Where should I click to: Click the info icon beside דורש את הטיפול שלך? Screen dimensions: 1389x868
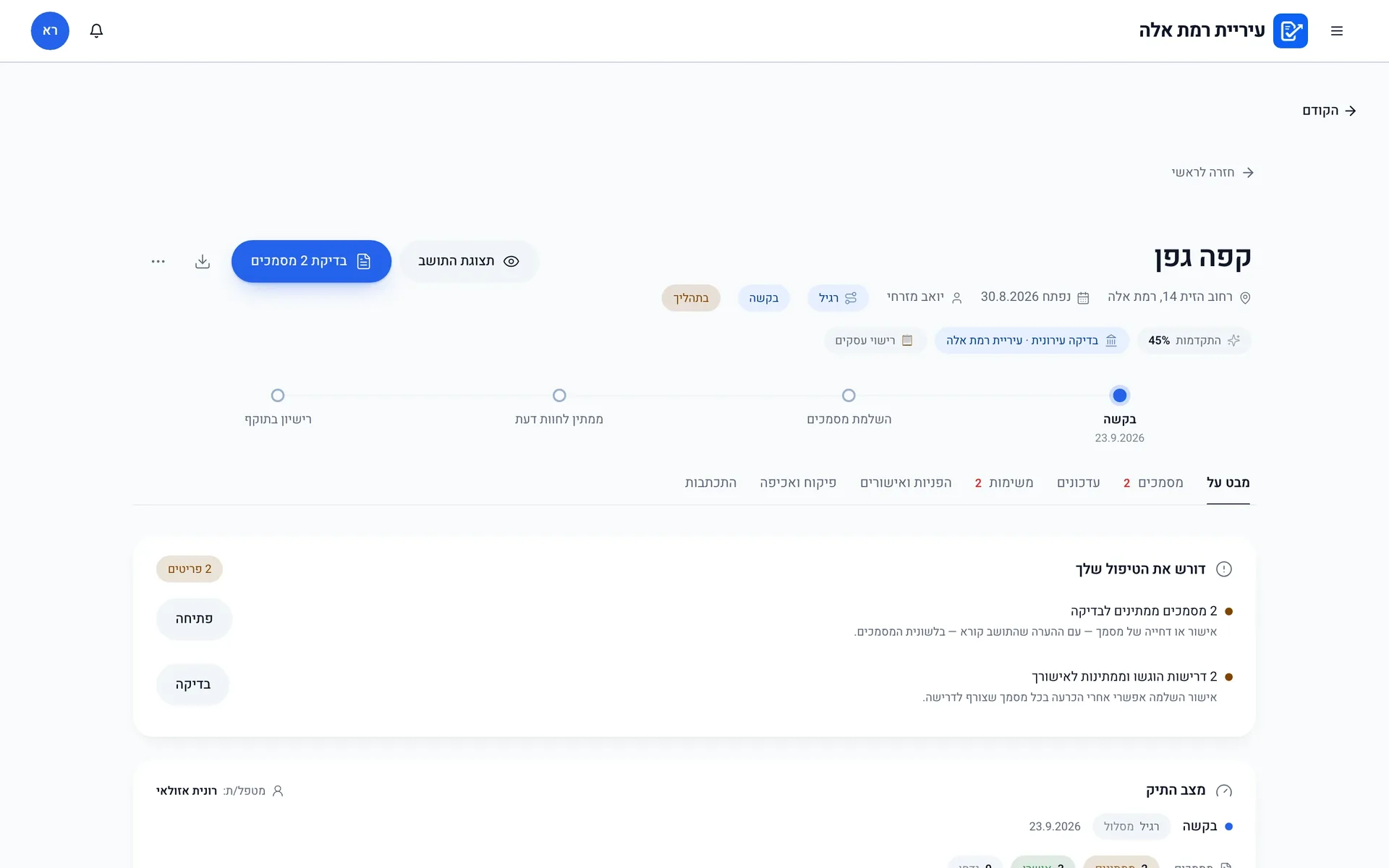pyautogui.click(x=1224, y=569)
